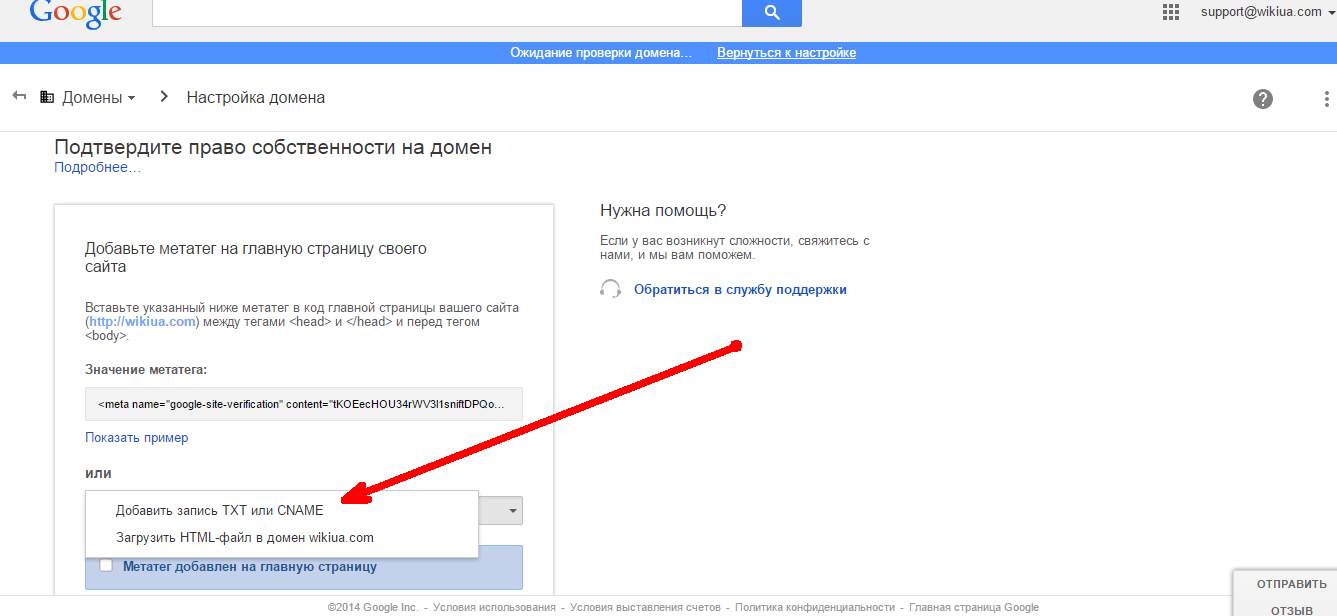Click the Google search input field
The width and height of the screenshot is (1337, 616).
(x=446, y=13)
